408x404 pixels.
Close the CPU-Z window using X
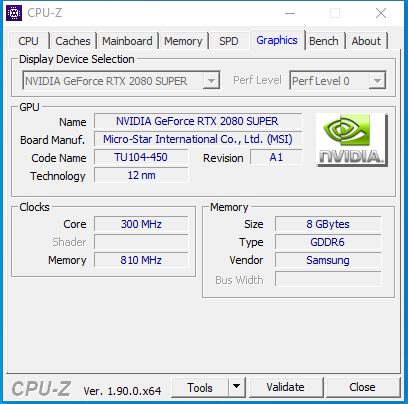tap(381, 13)
